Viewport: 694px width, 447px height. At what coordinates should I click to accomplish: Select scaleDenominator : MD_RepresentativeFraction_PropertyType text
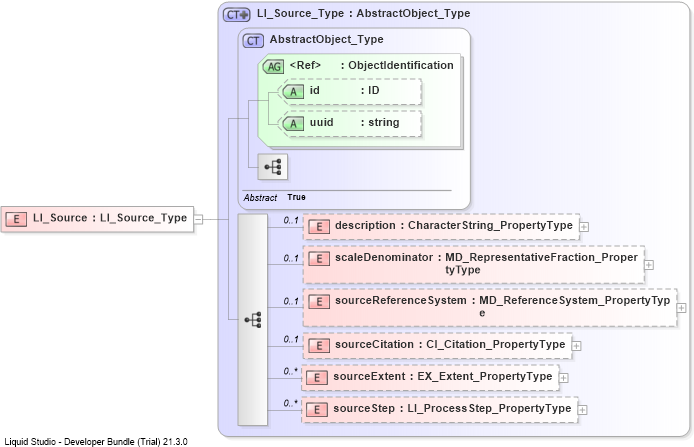click(x=486, y=263)
